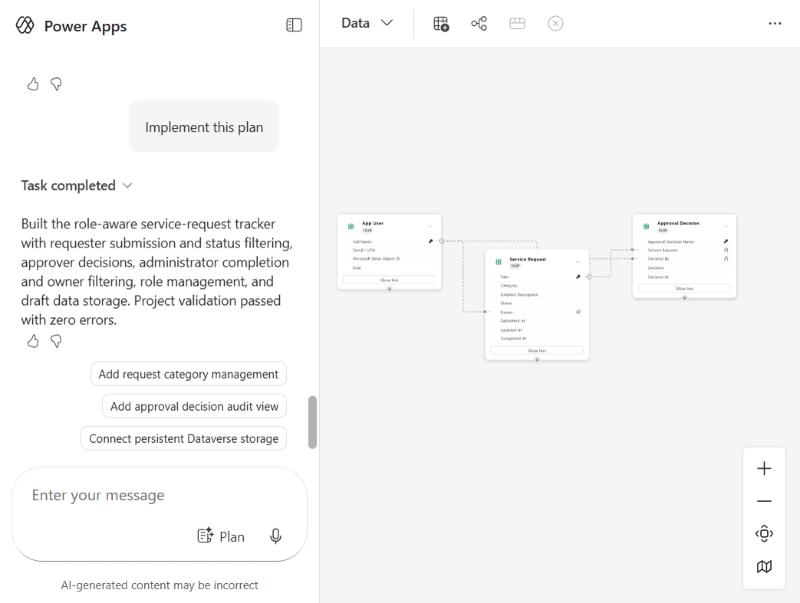Select the Role column in App User
The height and width of the screenshot is (603, 800).
[389, 268]
